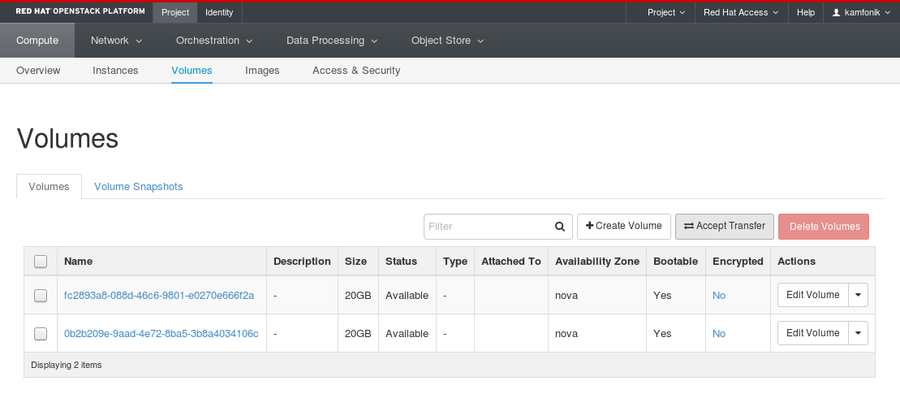Go to the Overview tab
900x394 pixels.
click(x=38, y=71)
